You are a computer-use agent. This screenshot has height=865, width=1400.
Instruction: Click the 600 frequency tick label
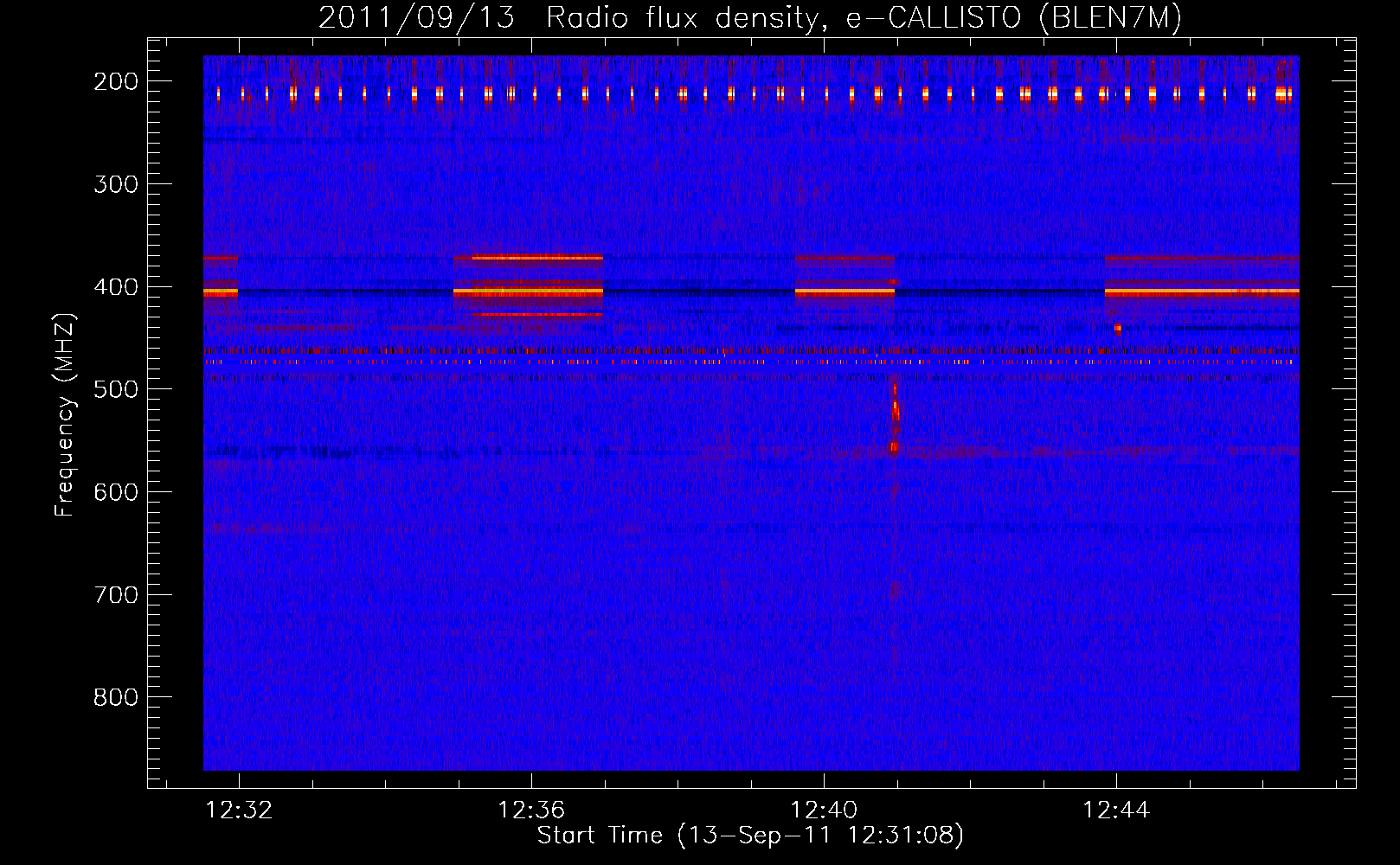pyautogui.click(x=116, y=492)
